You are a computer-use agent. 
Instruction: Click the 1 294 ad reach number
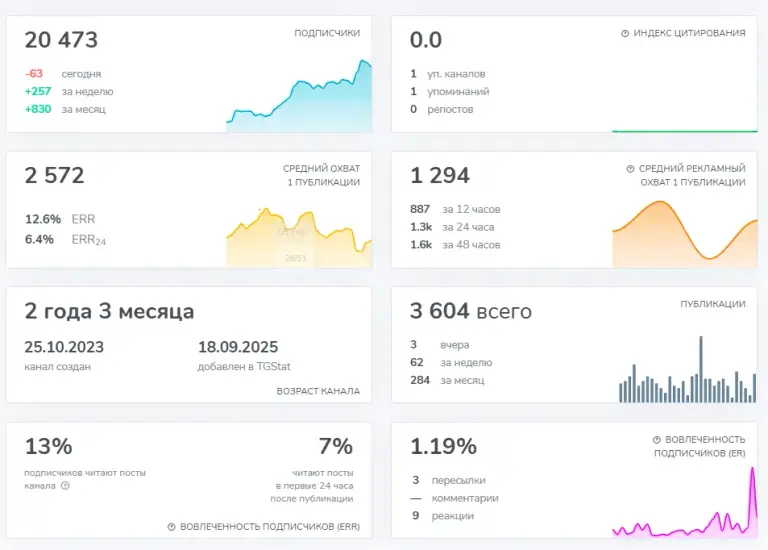[x=440, y=176]
